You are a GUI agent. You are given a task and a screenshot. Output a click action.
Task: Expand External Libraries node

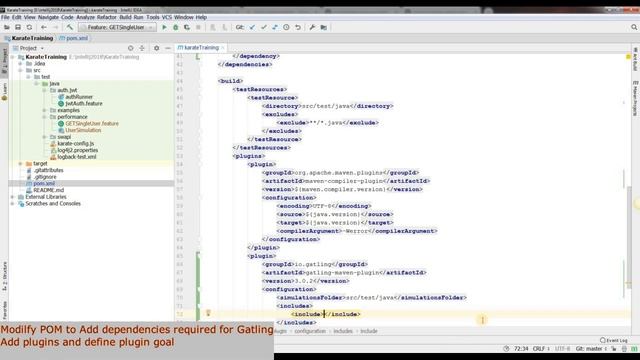pyautogui.click(x=12, y=197)
